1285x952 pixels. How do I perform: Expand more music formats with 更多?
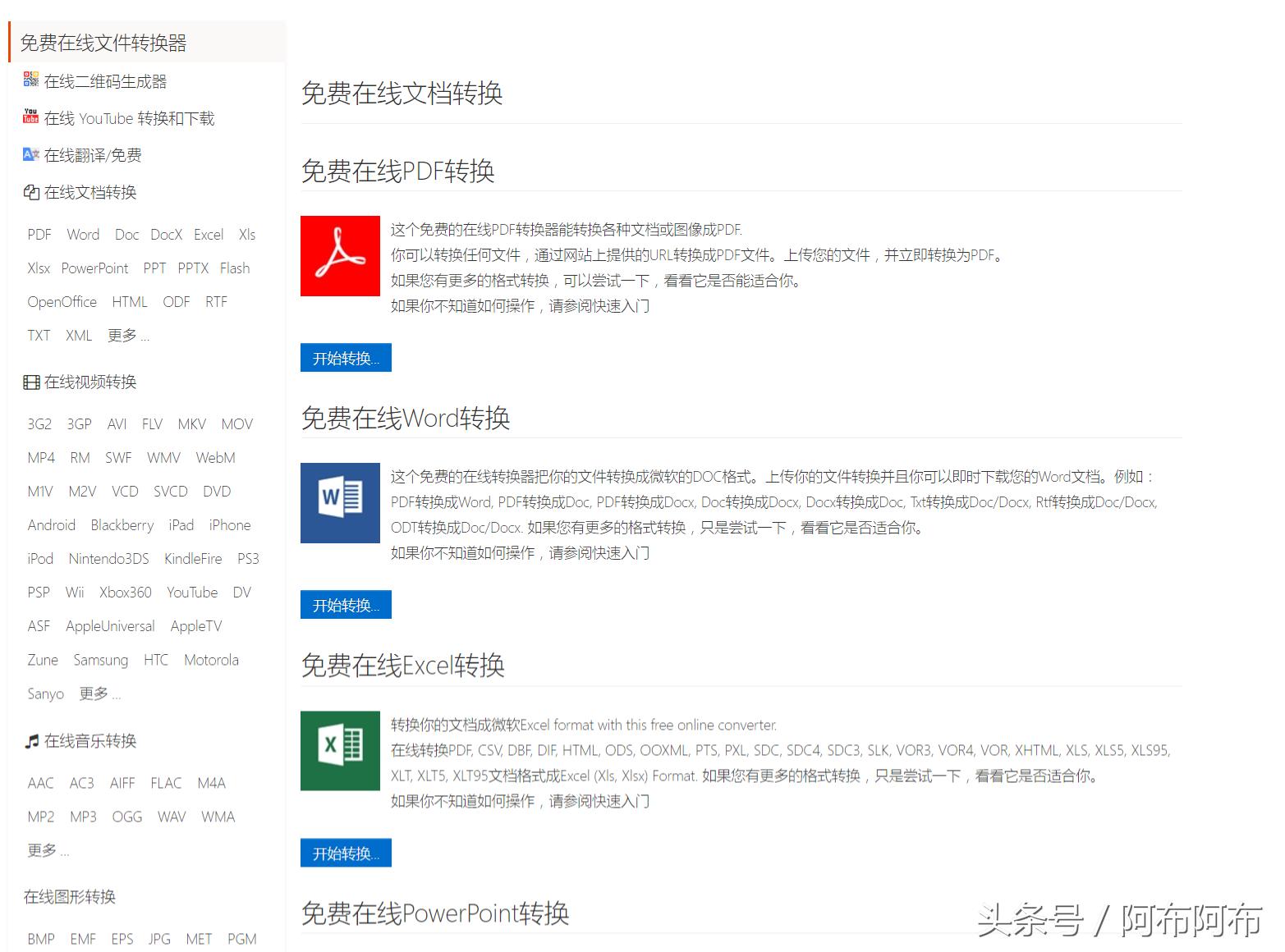click(45, 849)
